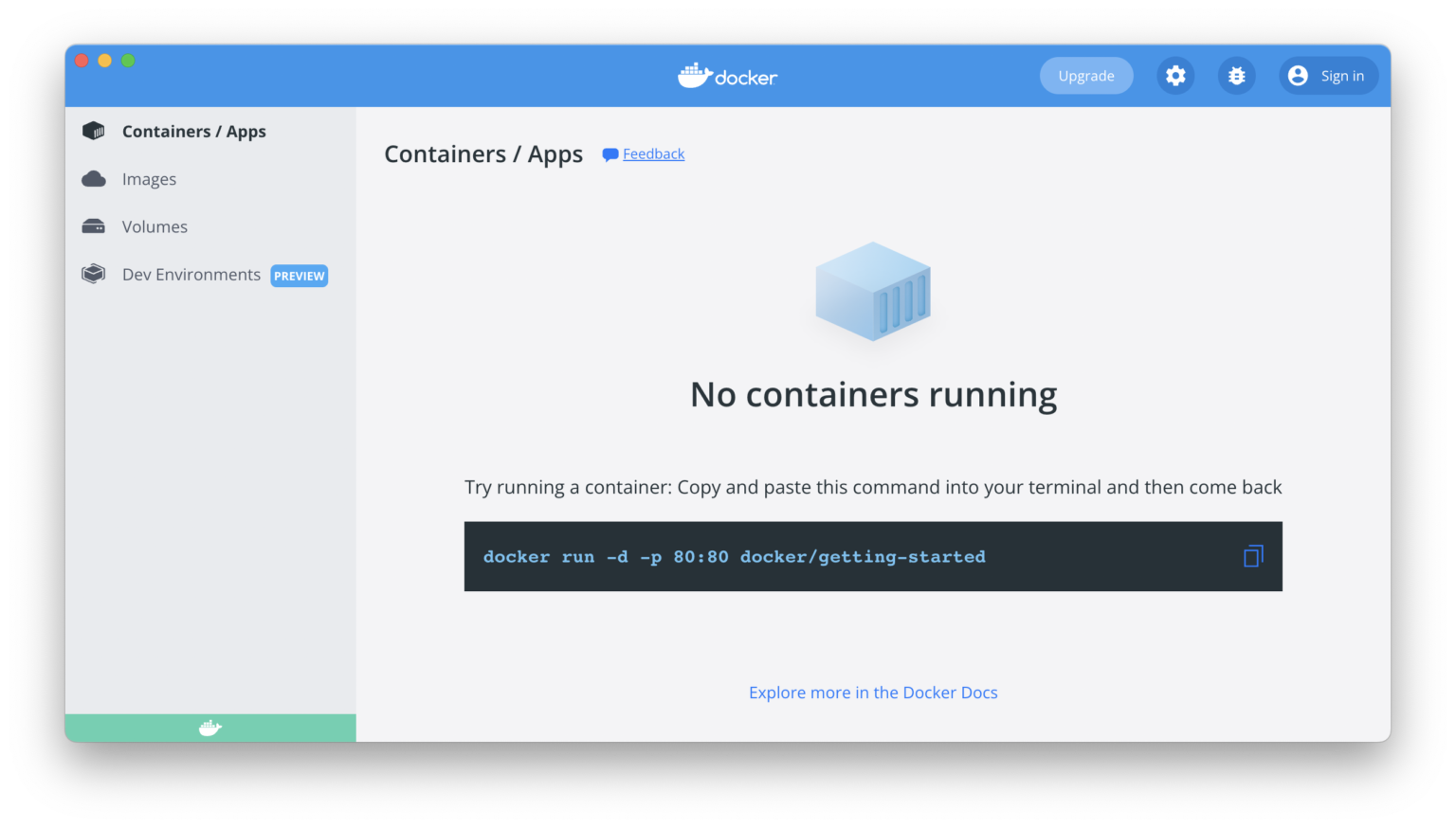
Task: Click the account avatar icon next to Sign in
Action: click(x=1298, y=76)
